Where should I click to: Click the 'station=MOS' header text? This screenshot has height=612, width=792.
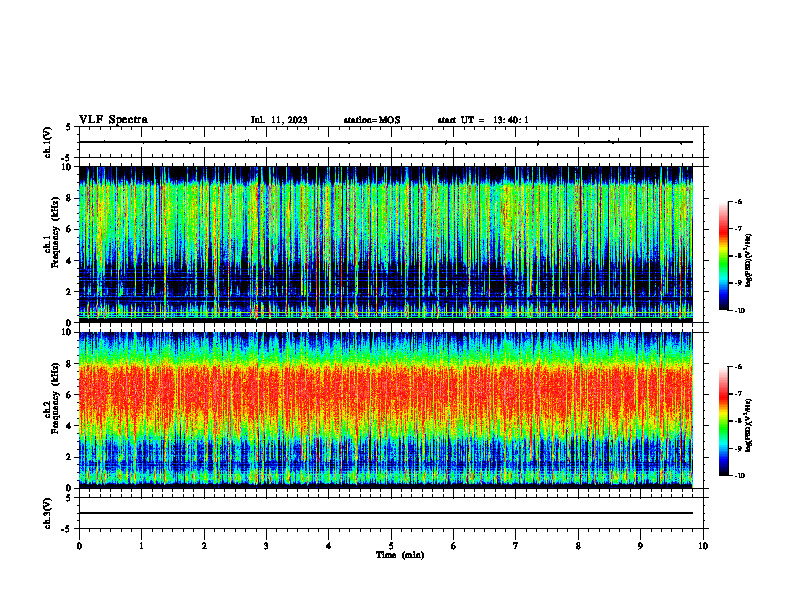[x=372, y=120]
